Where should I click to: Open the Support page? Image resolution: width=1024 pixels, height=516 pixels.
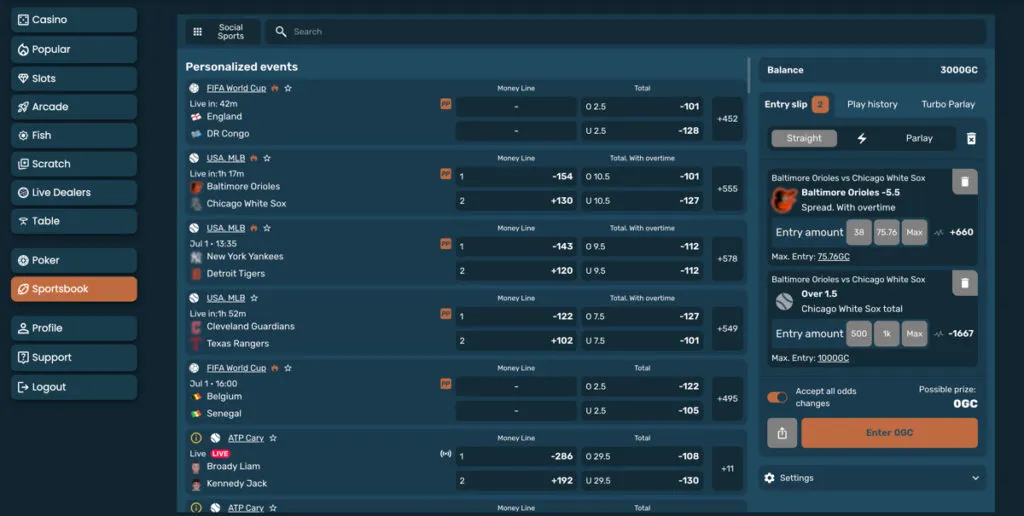tap(74, 357)
